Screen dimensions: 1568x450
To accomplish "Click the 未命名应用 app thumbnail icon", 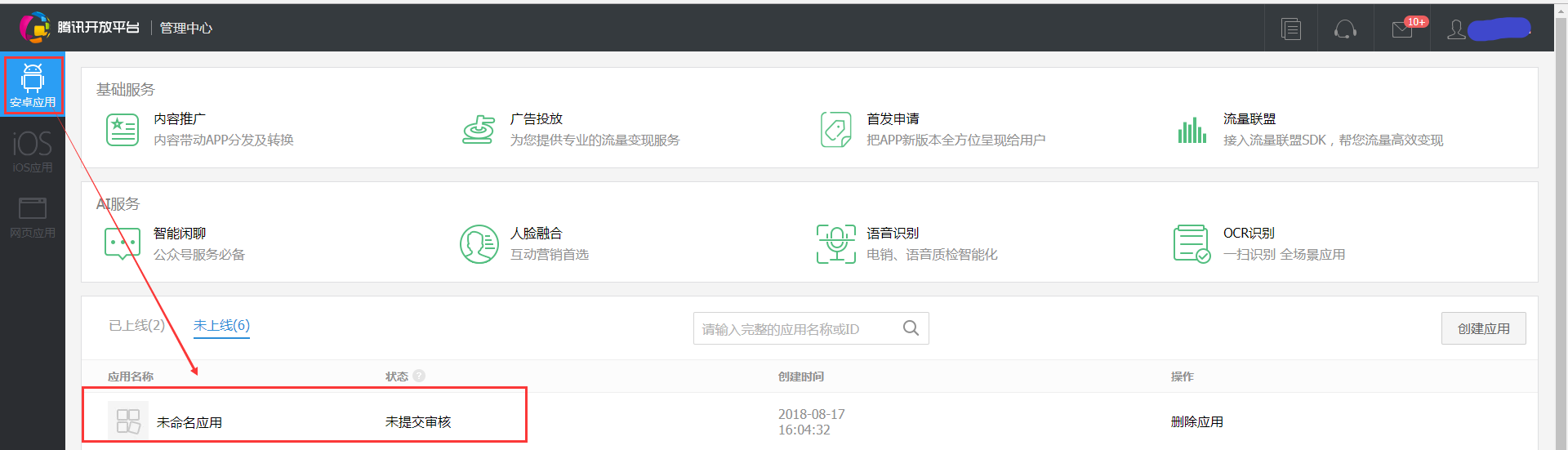I will click(128, 421).
